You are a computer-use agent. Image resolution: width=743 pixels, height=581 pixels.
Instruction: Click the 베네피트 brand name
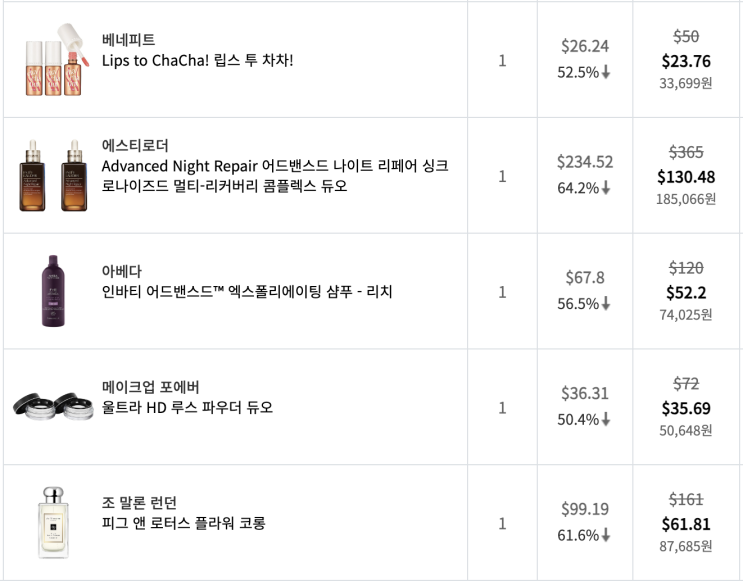pos(129,40)
